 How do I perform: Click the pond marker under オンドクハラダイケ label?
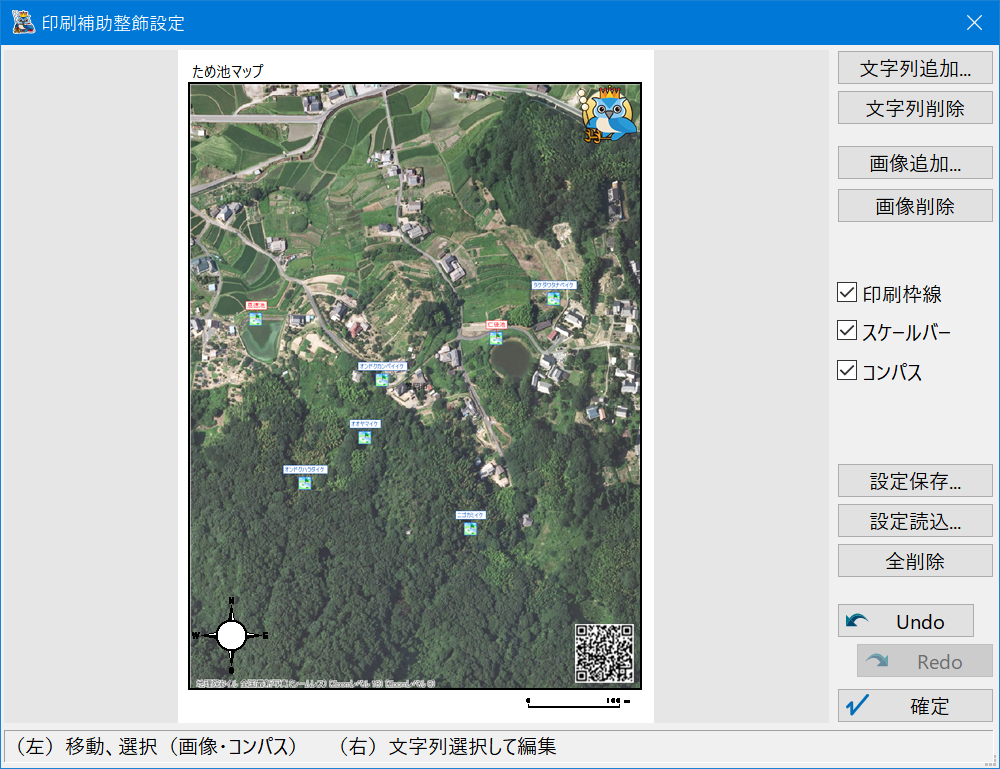tap(305, 482)
